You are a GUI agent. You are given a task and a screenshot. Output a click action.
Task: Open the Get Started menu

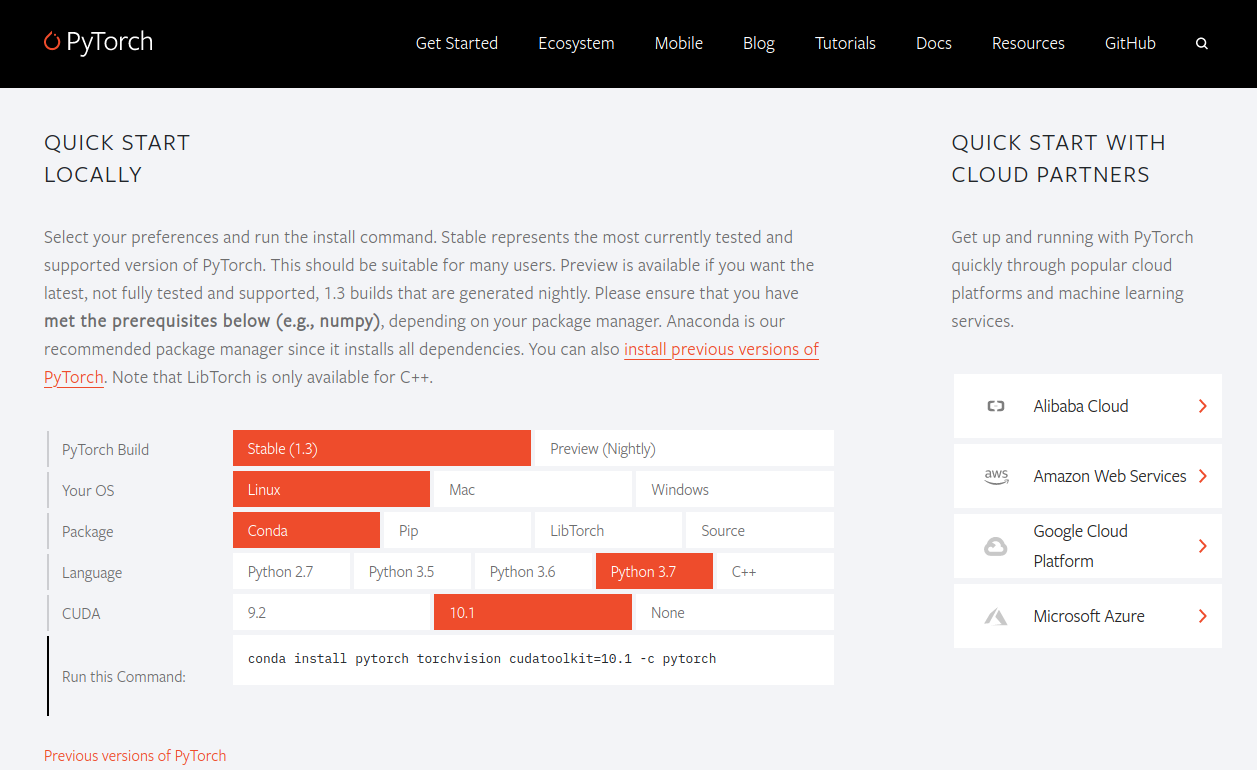457,43
